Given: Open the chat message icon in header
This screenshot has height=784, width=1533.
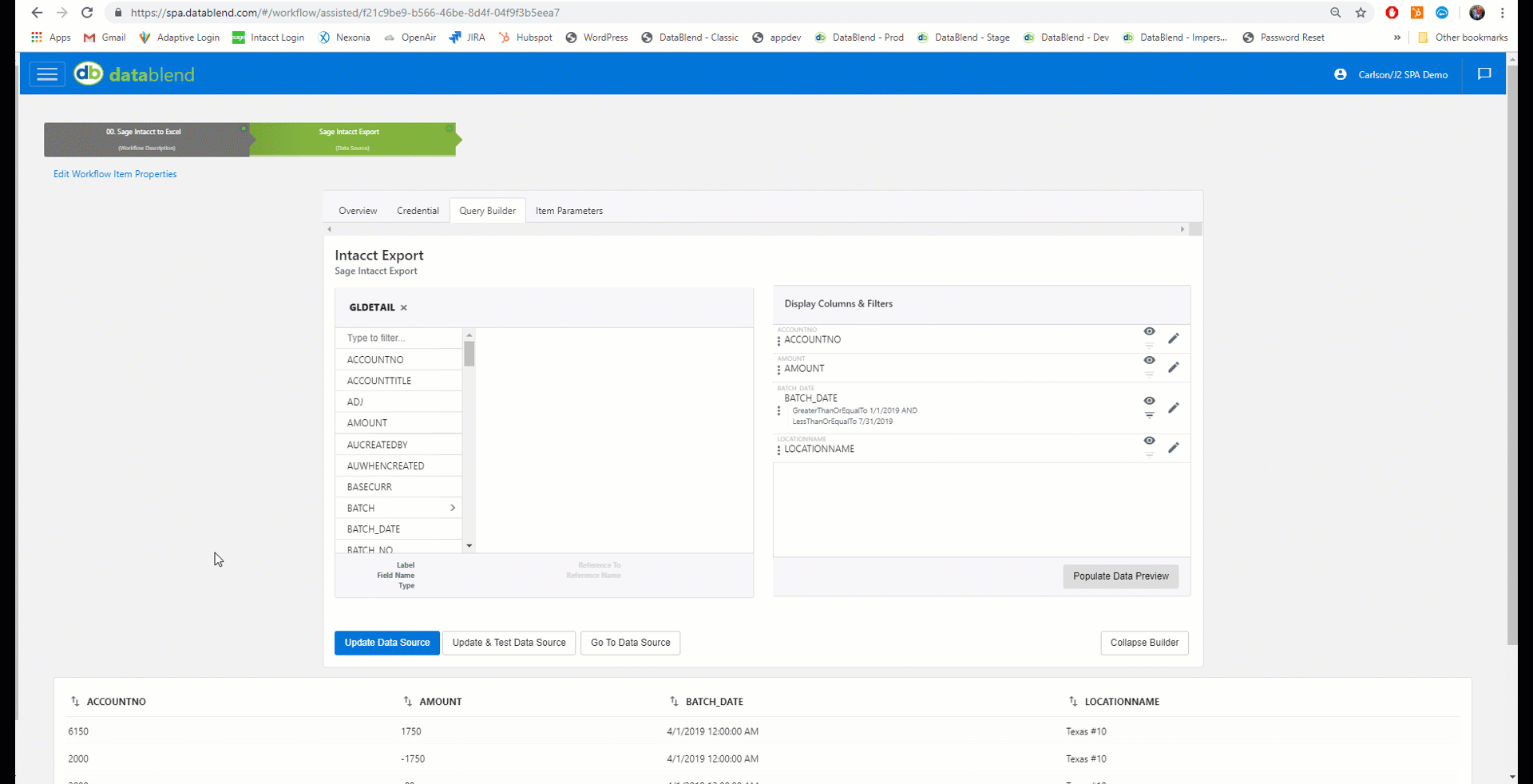Looking at the screenshot, I should pos(1484,74).
